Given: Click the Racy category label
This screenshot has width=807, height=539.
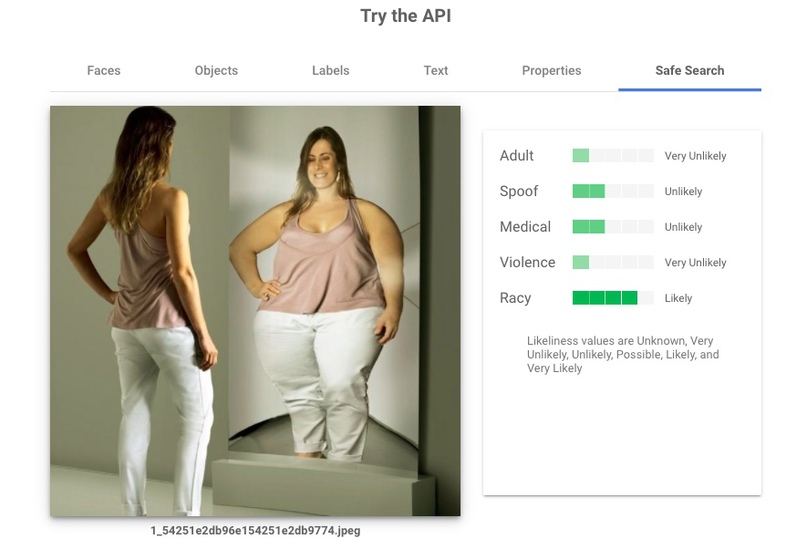Looking at the screenshot, I should pos(515,298).
